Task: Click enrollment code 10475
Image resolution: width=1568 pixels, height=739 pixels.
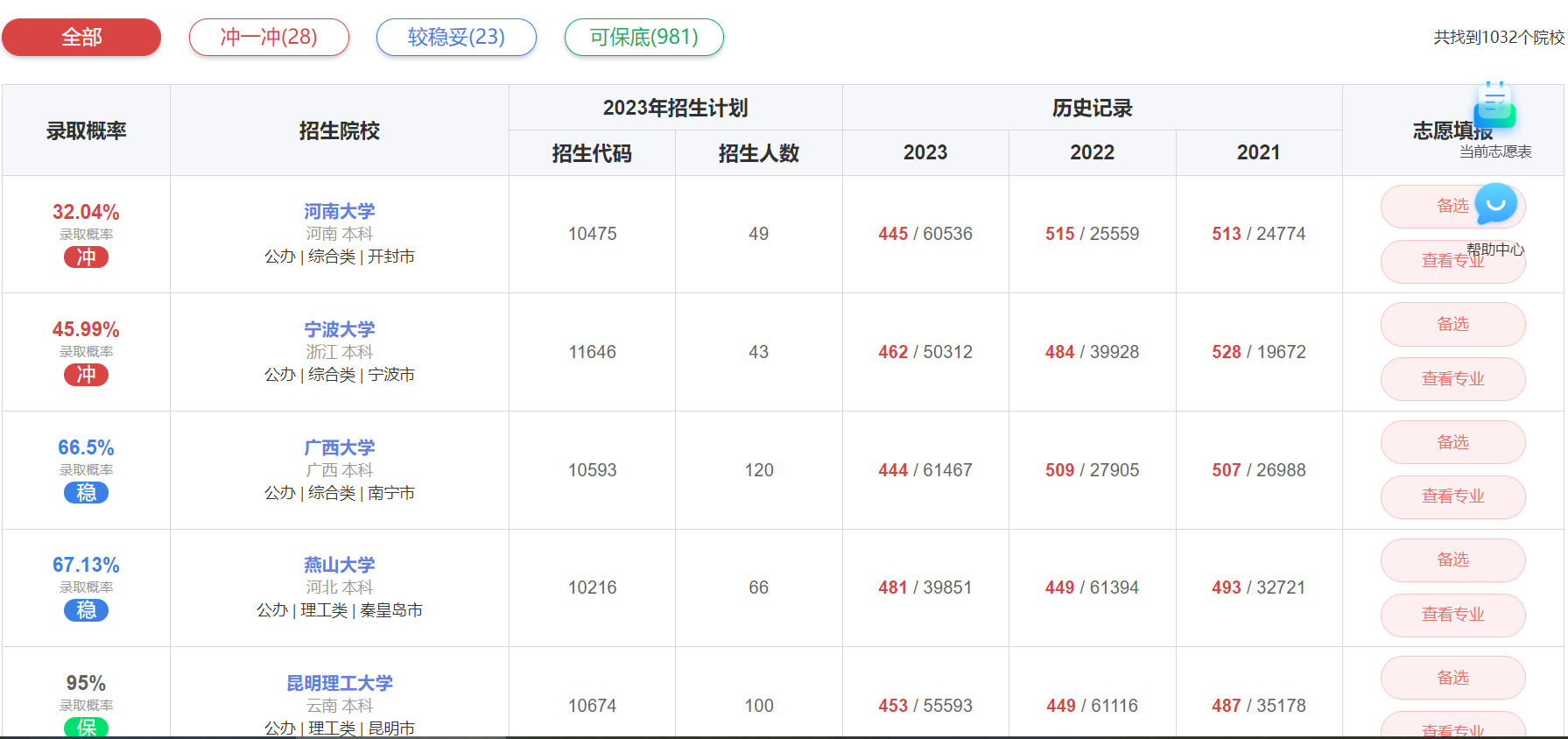Action: 592,234
